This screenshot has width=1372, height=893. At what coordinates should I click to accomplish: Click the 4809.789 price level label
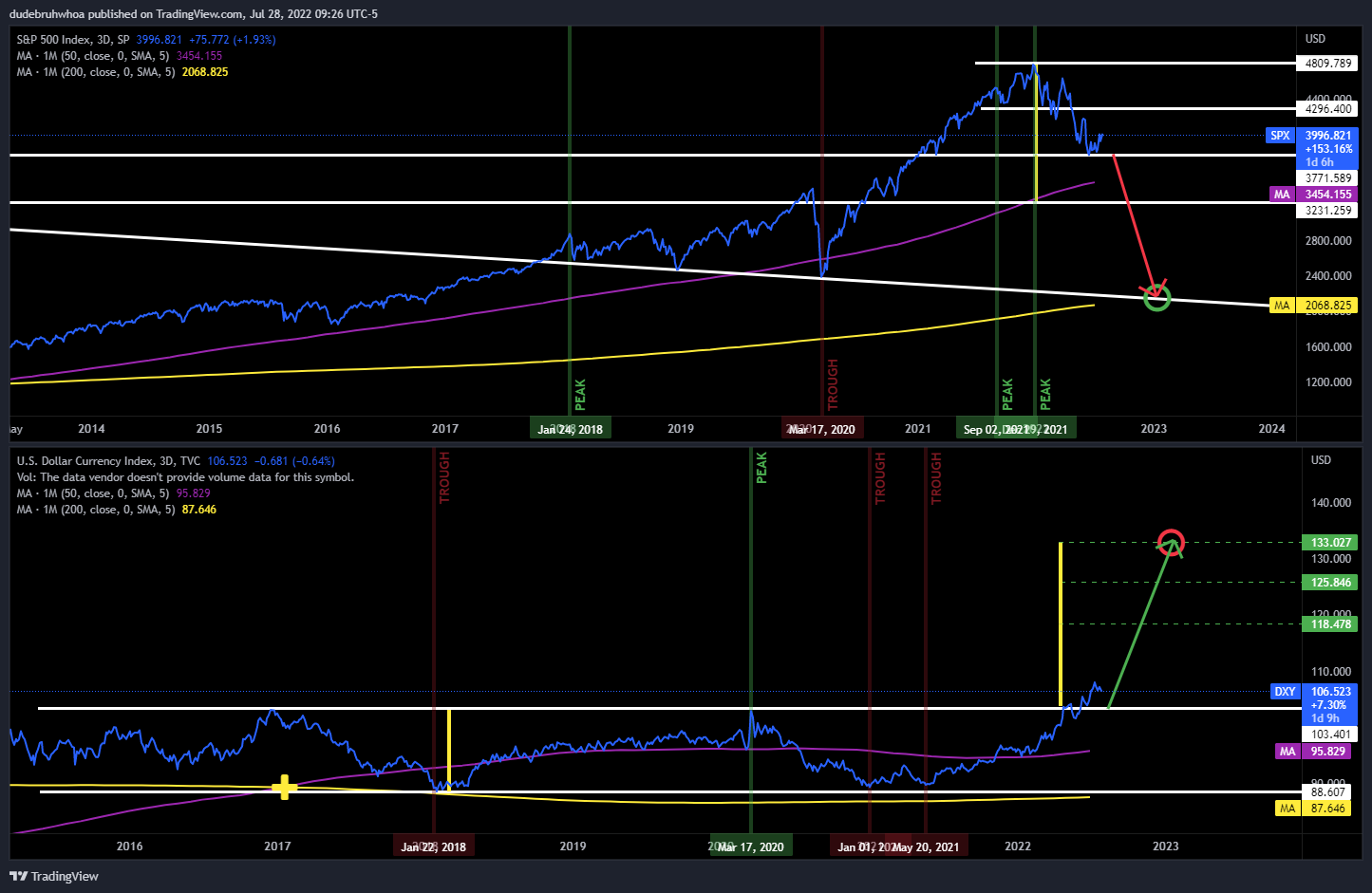1328,64
